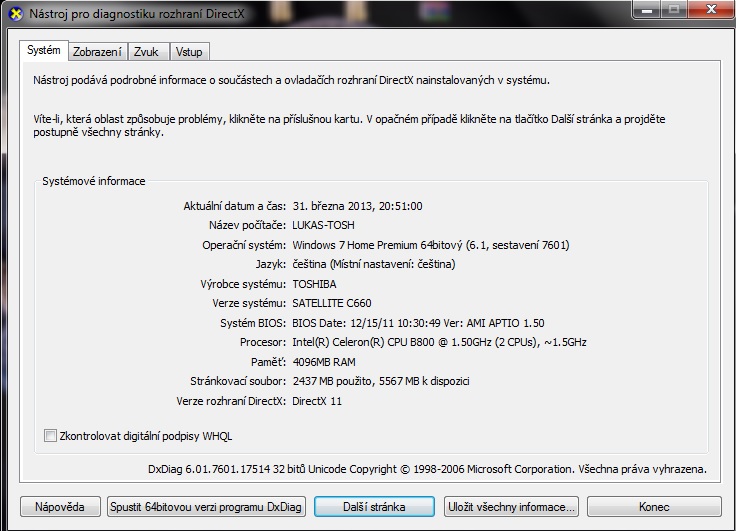Image resolution: width=736 pixels, height=531 pixels.
Task: Click the Intel Celeron processor info text
Action: click(x=439, y=342)
